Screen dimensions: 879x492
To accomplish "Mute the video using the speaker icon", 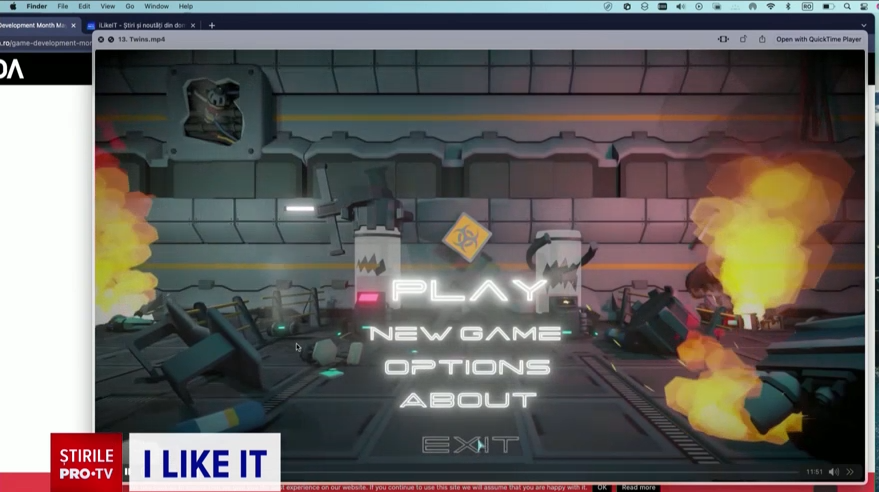I will coord(833,472).
